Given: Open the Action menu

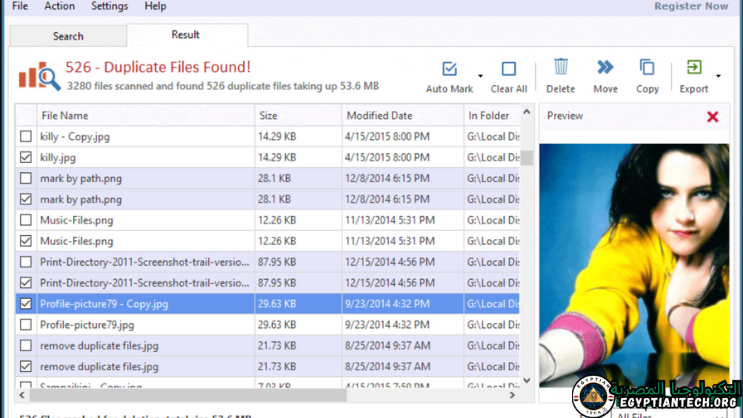Looking at the screenshot, I should [59, 6].
